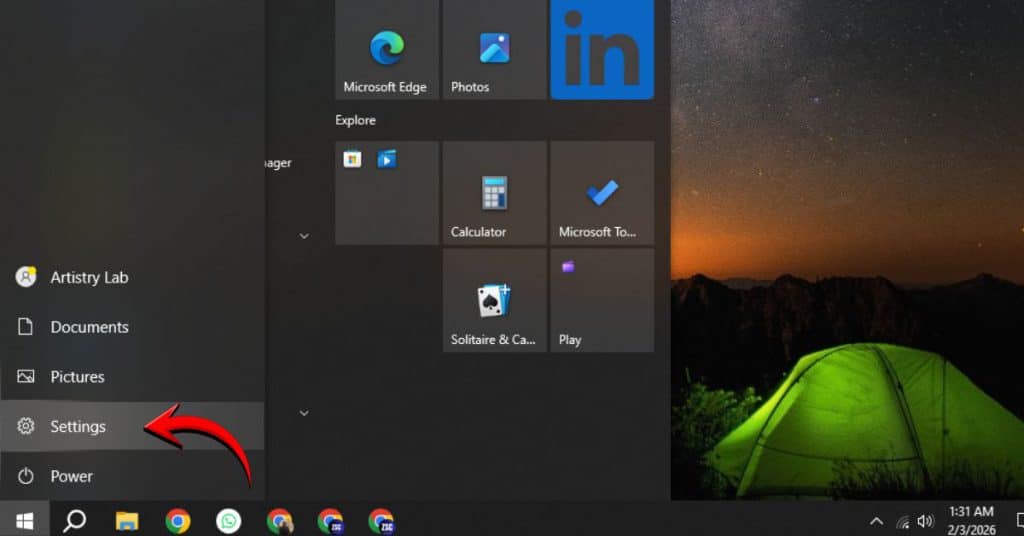Open the Documents folder entry
This screenshot has height=536, width=1024.
click(89, 327)
